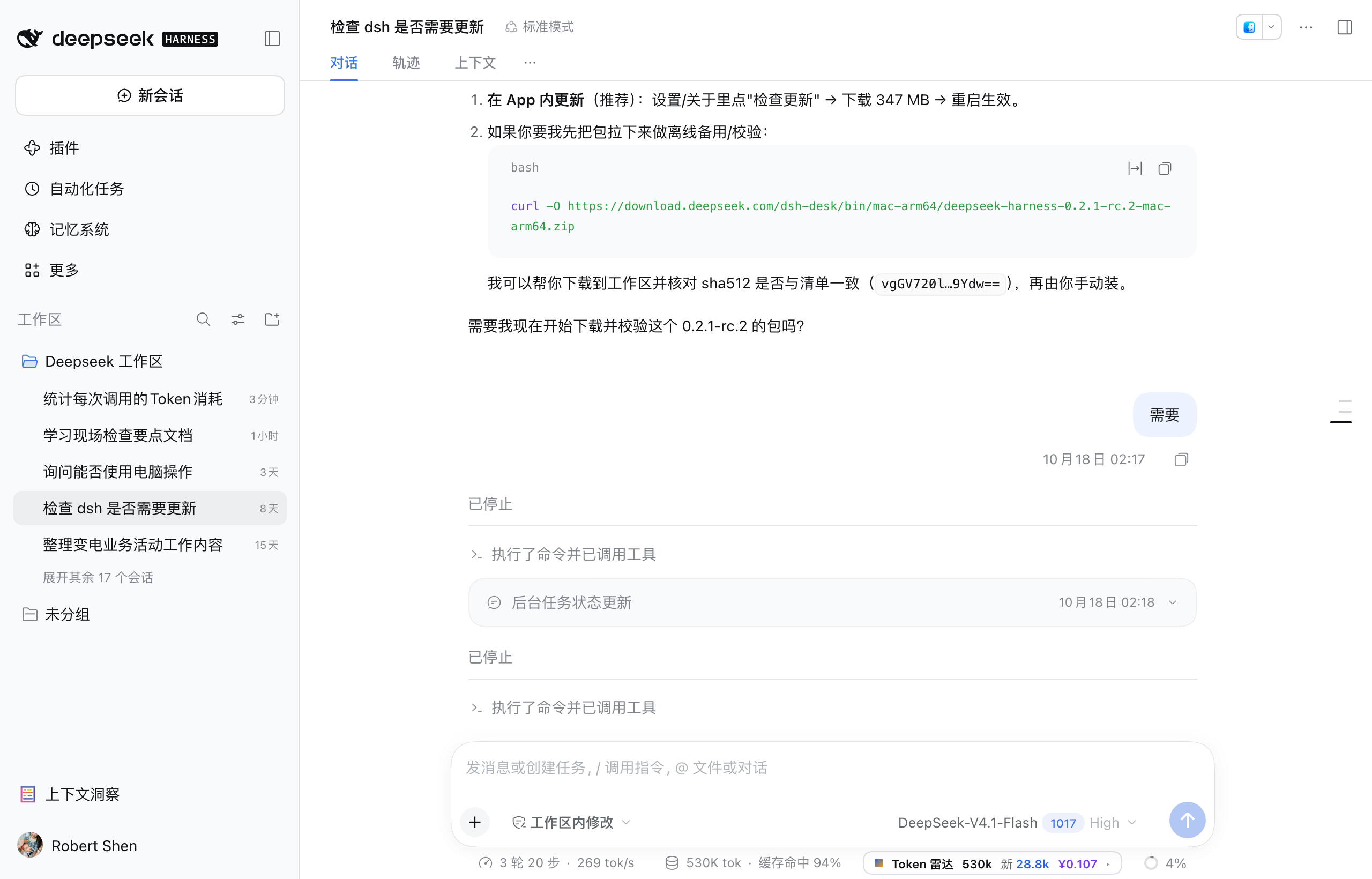Image resolution: width=1372 pixels, height=879 pixels.
Task: Open the tab overflow ellipsis
Action: click(530, 63)
